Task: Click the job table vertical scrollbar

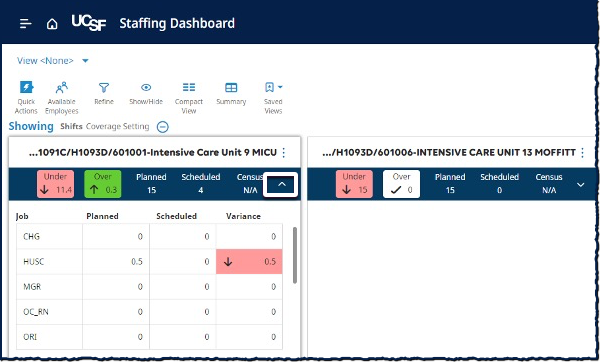Action: 295,255
